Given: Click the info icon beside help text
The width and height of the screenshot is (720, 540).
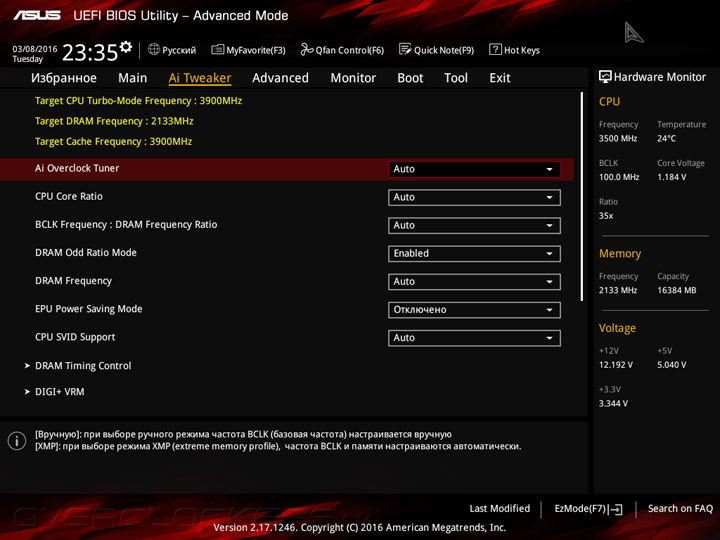Looking at the screenshot, I should [x=17, y=441].
